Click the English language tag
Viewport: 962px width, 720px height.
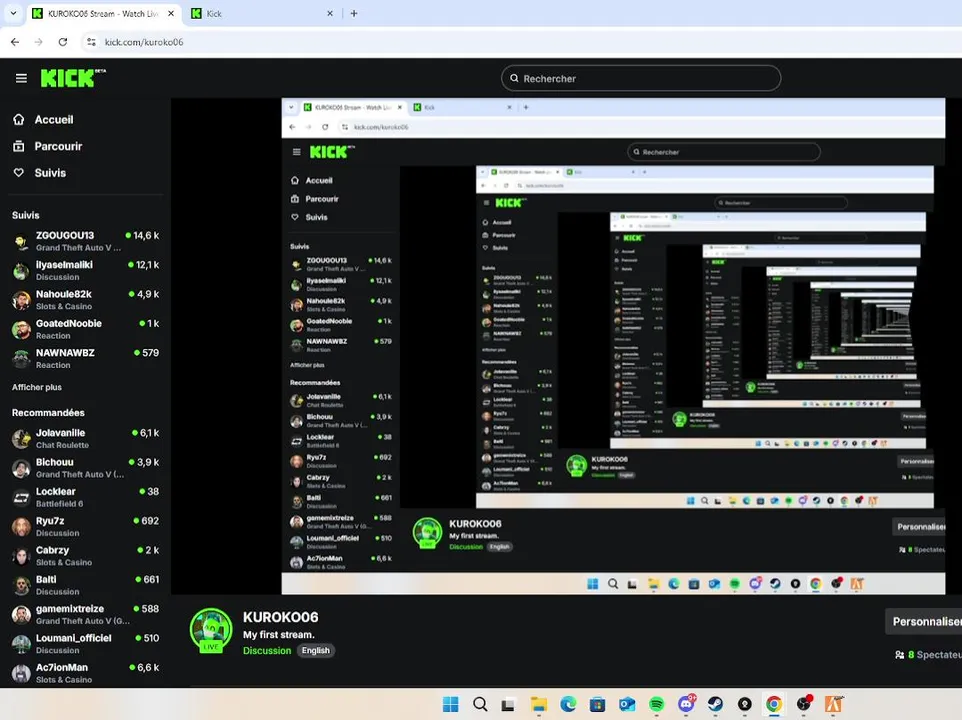click(316, 651)
